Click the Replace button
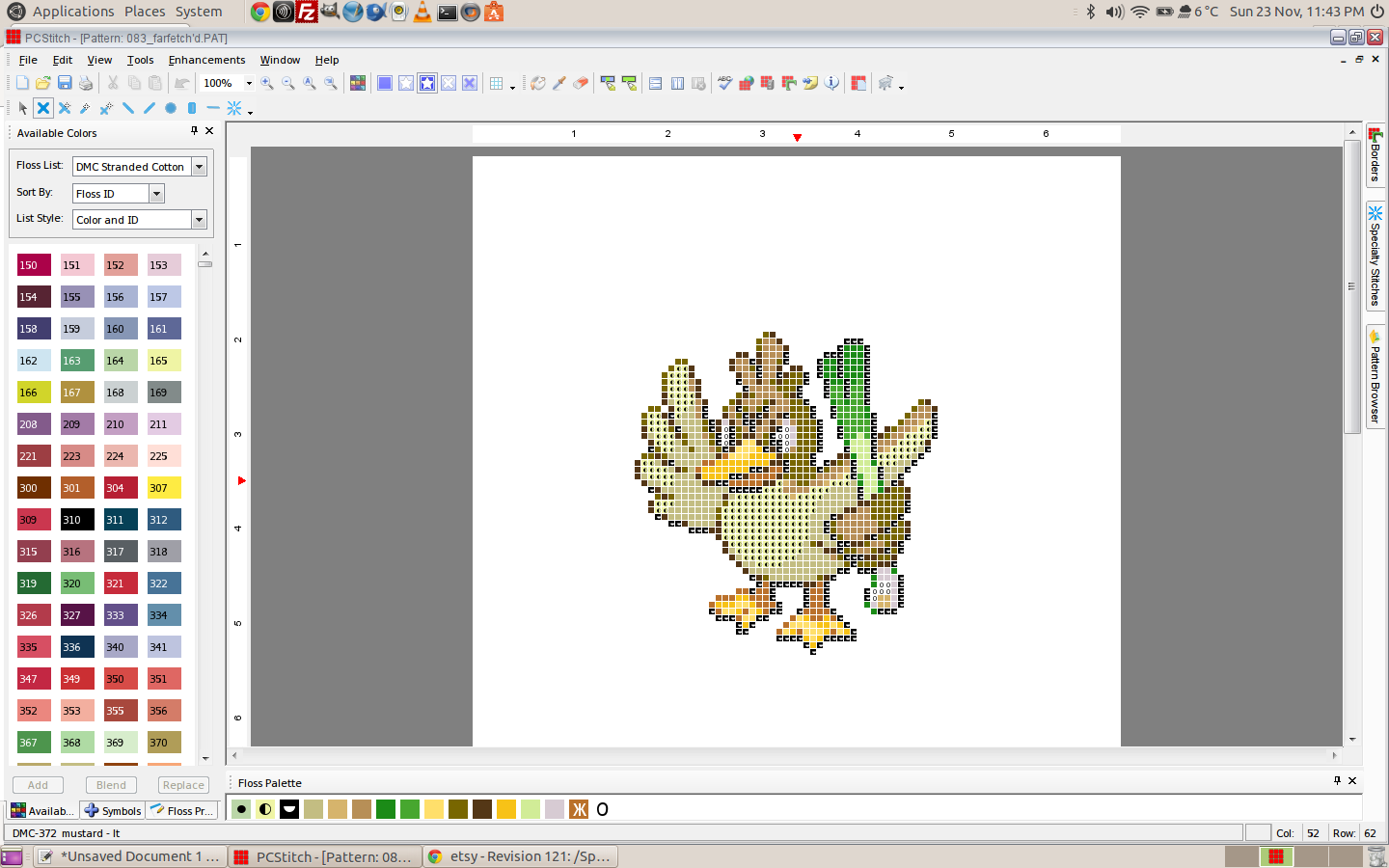This screenshot has height=868, width=1389. (183, 785)
